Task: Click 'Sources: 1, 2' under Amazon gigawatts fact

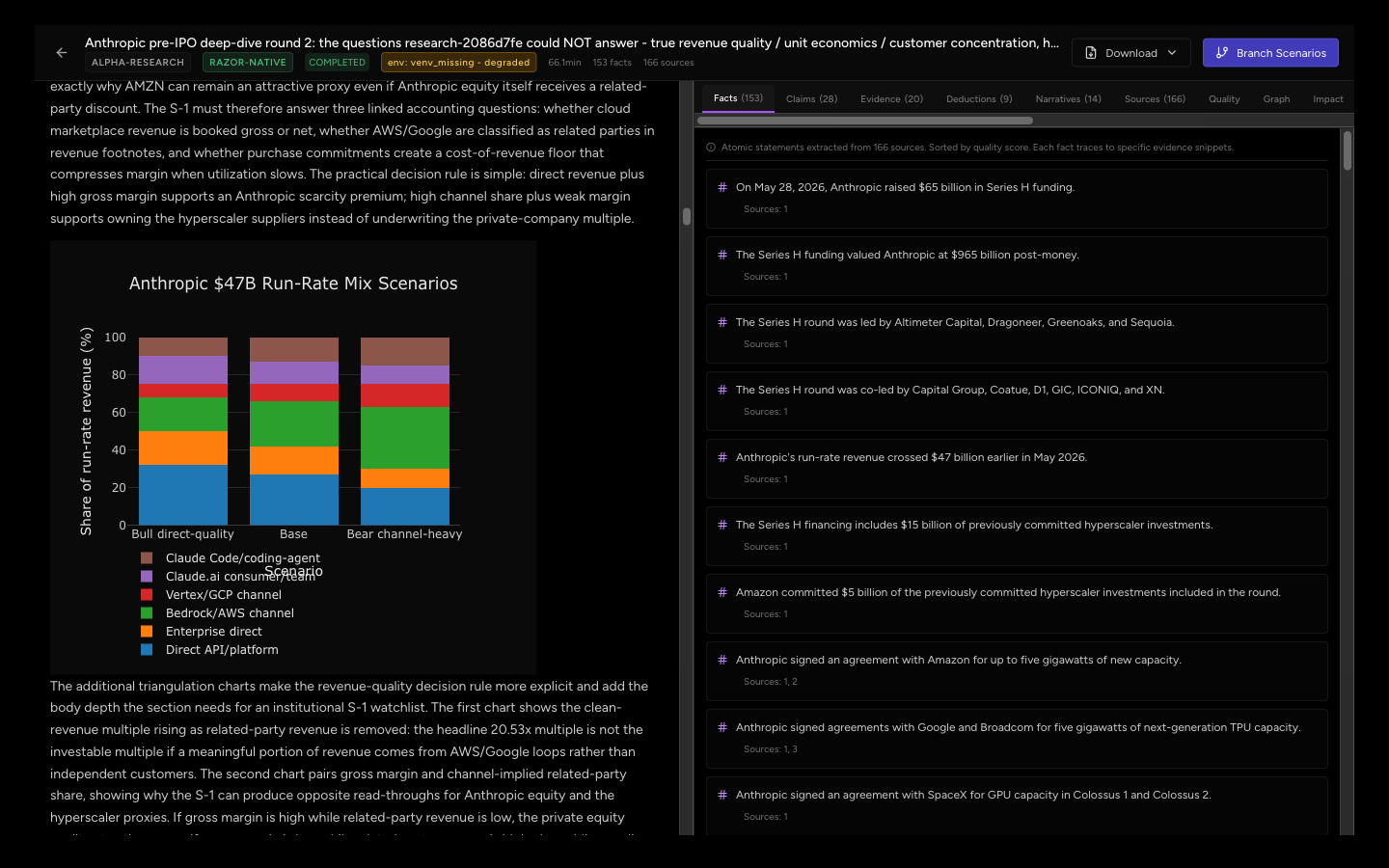Action: coord(770,682)
